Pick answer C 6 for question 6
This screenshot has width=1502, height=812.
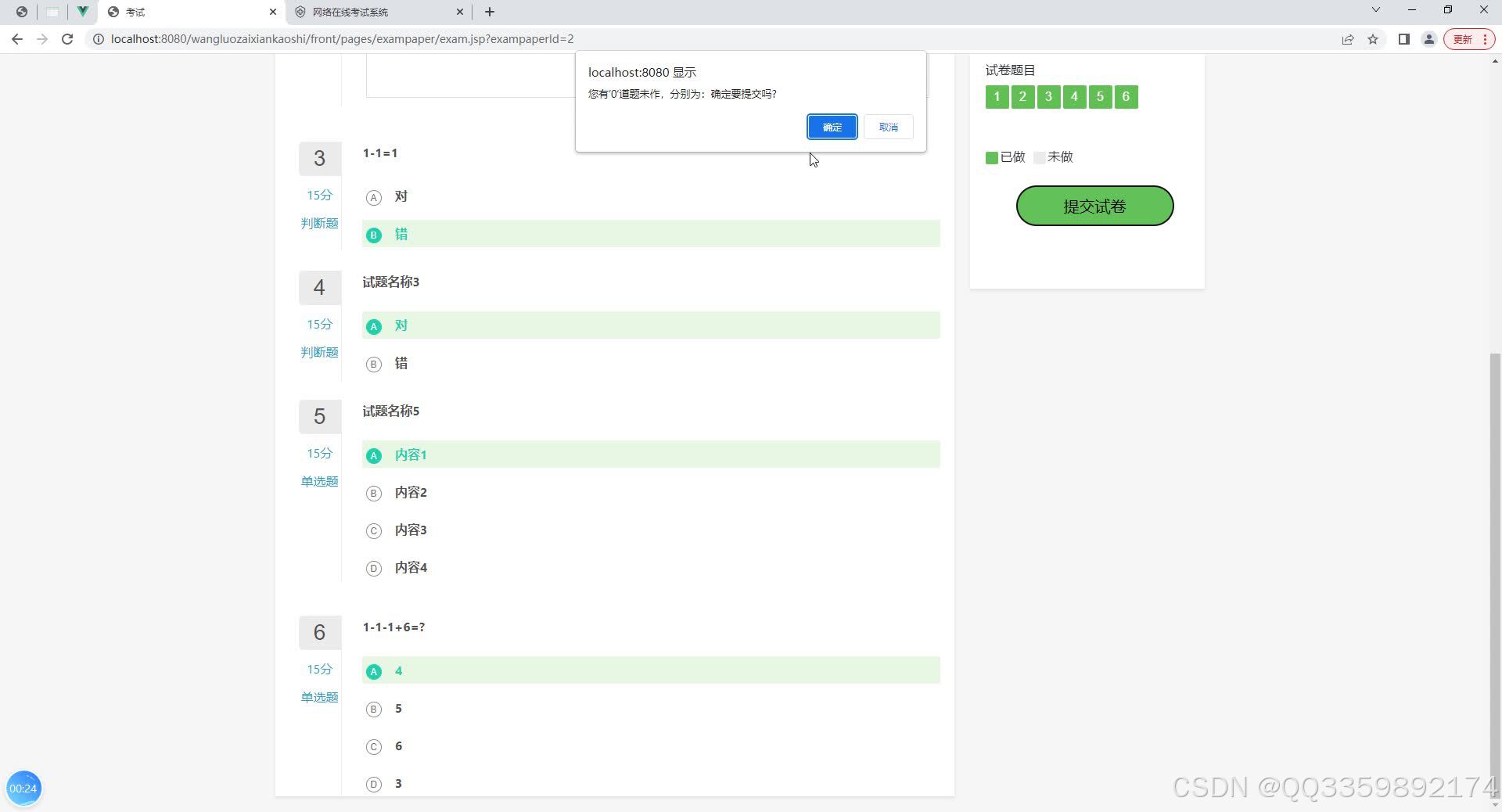coord(651,746)
